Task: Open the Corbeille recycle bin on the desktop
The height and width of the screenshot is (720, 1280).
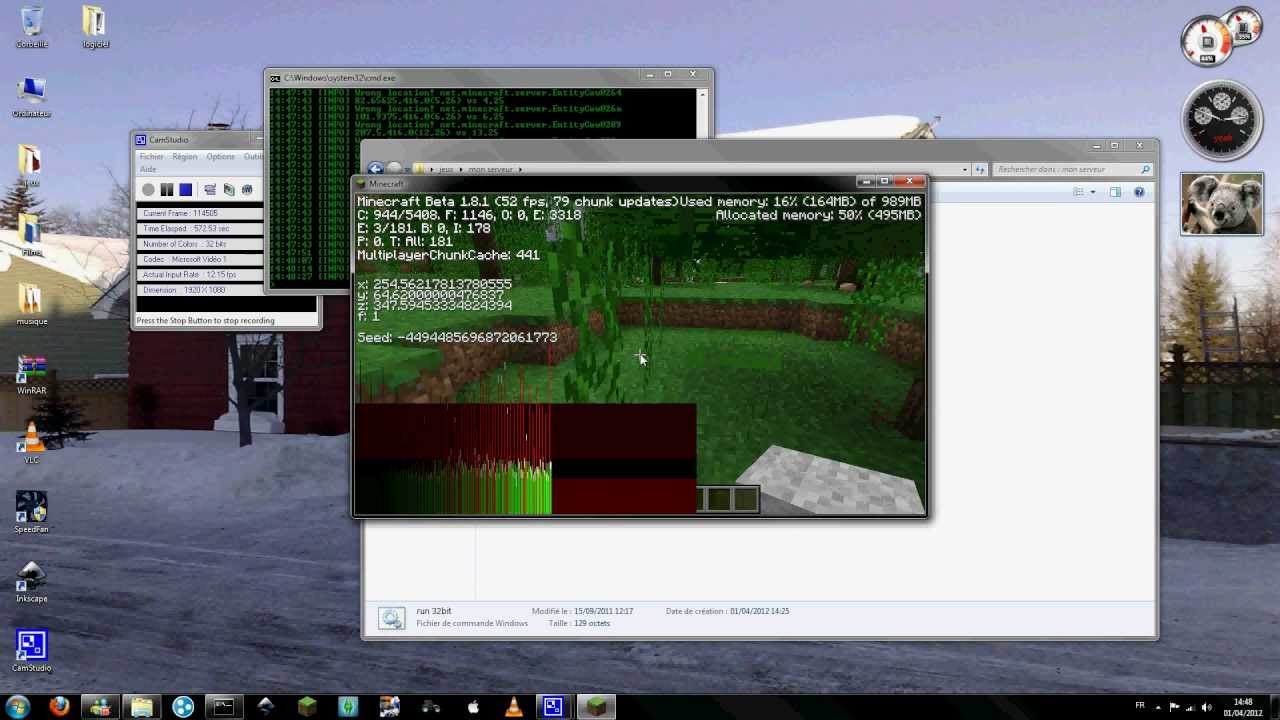Action: click(x=32, y=27)
